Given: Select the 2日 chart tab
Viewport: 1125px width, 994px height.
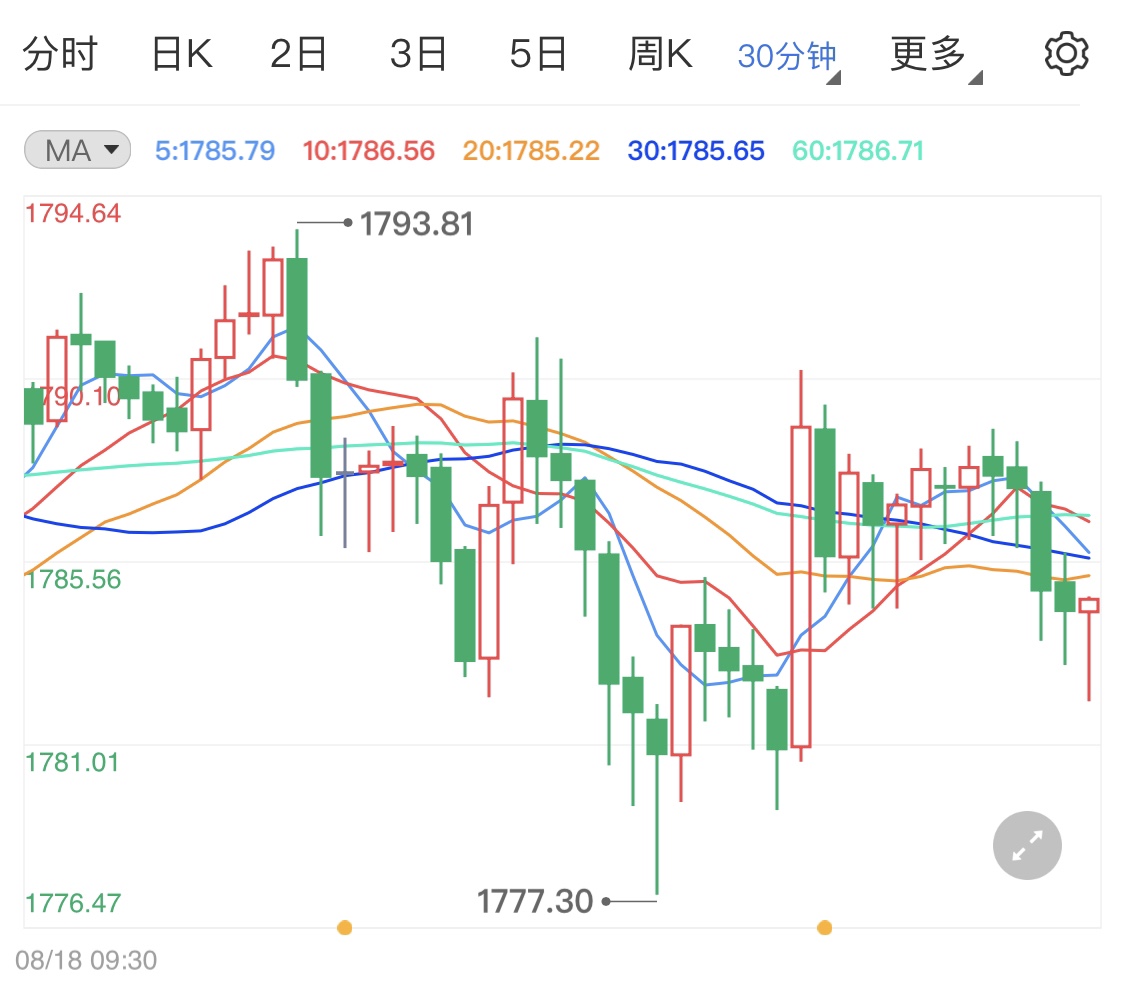Looking at the screenshot, I should click(298, 55).
